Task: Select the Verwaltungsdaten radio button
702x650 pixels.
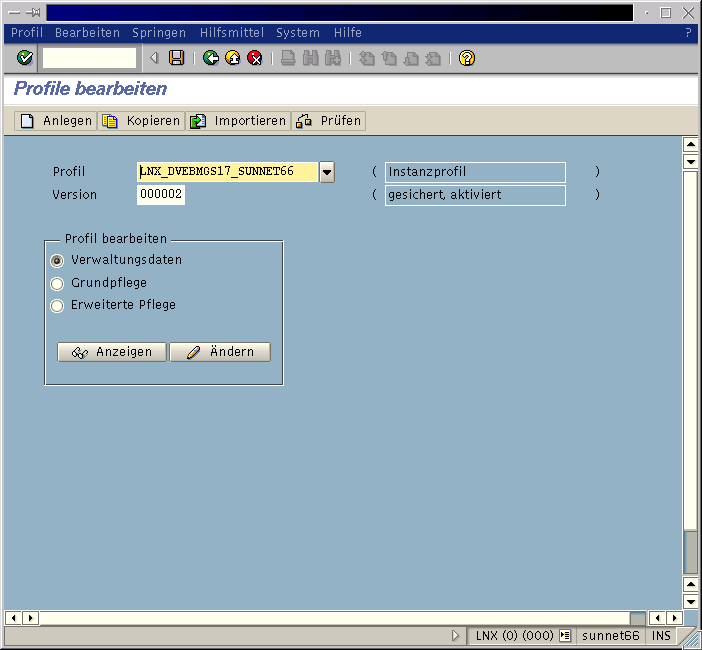Action: coord(57,260)
